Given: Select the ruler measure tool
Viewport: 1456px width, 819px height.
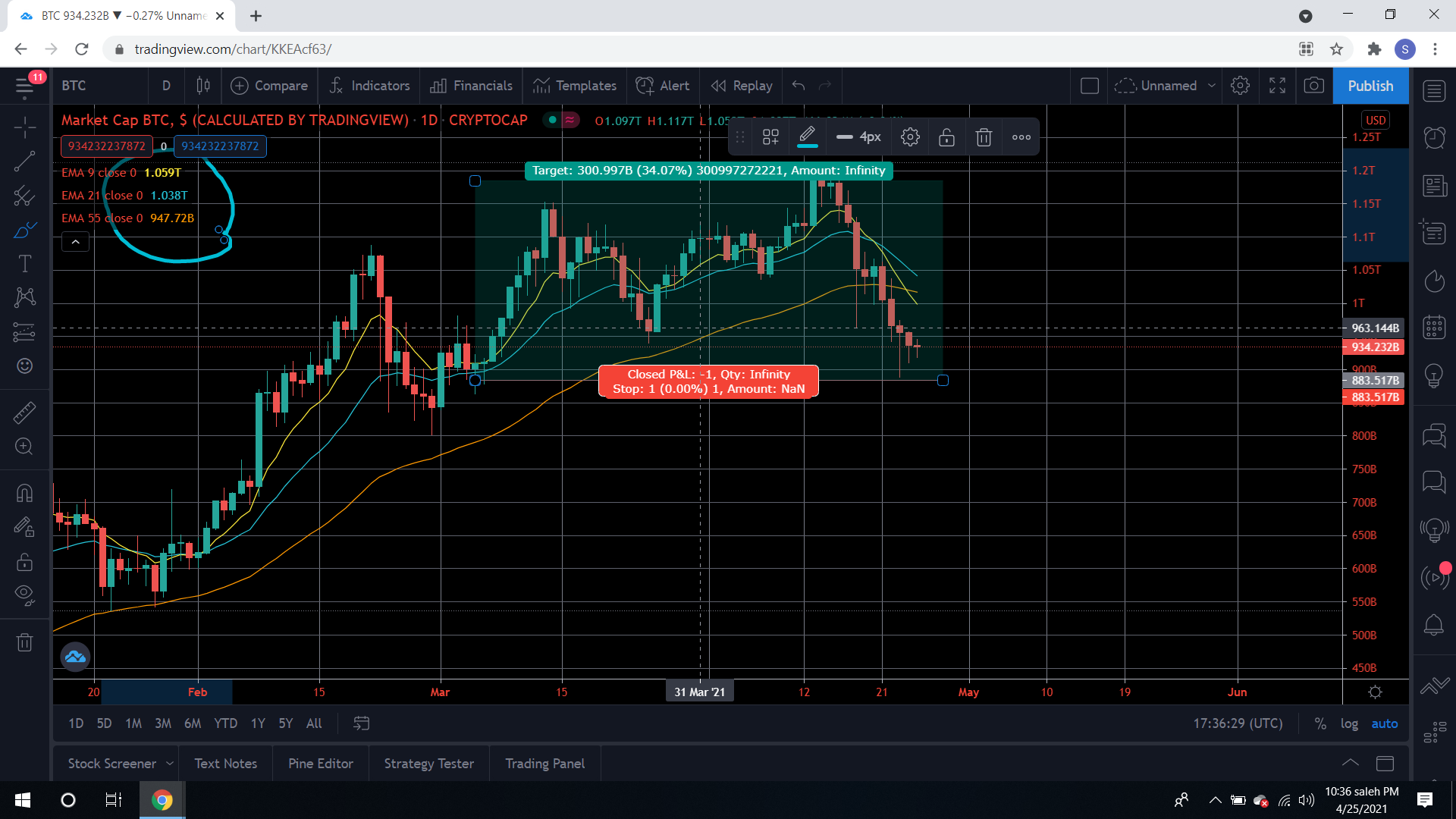Looking at the screenshot, I should [25, 413].
